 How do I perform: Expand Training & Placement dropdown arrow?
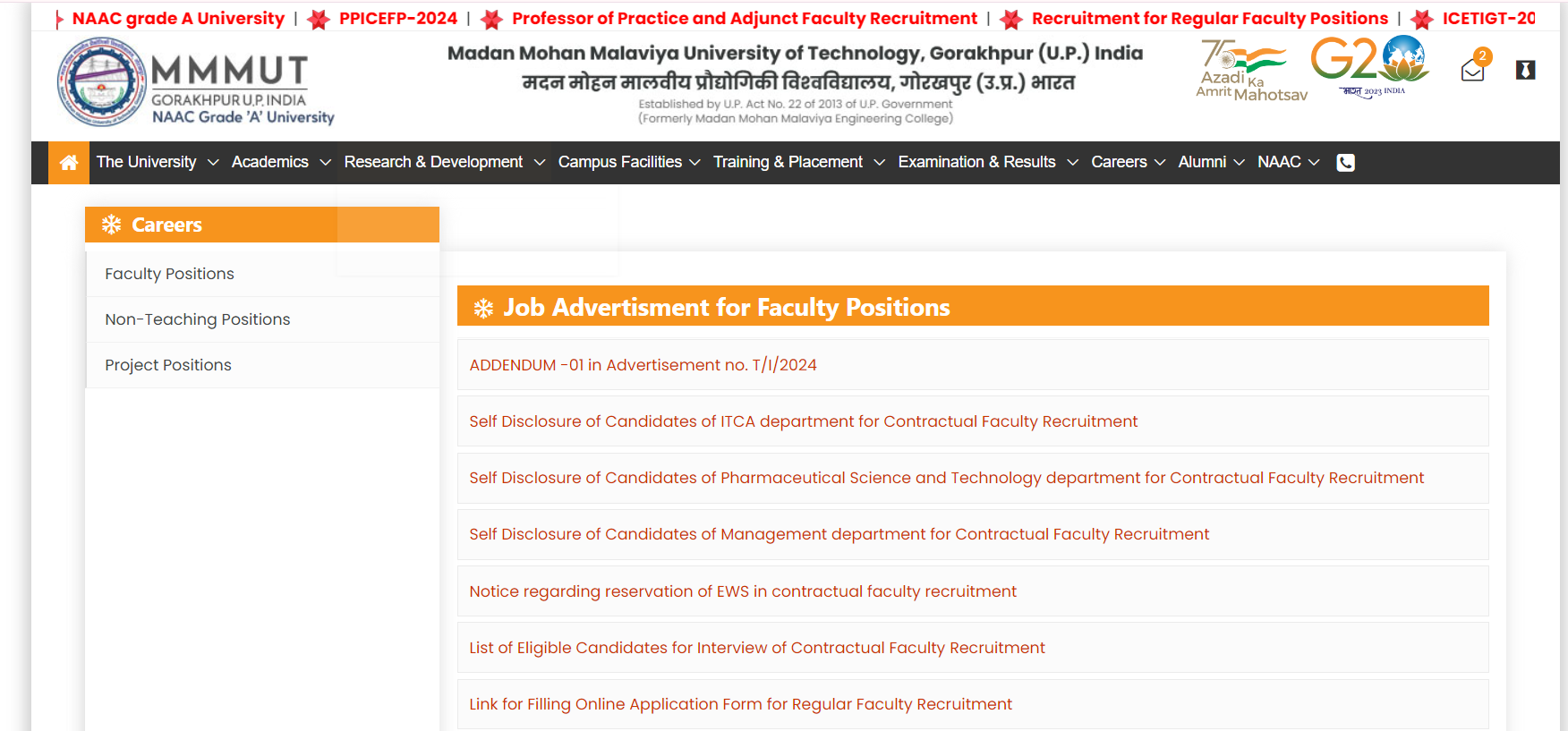tap(880, 163)
